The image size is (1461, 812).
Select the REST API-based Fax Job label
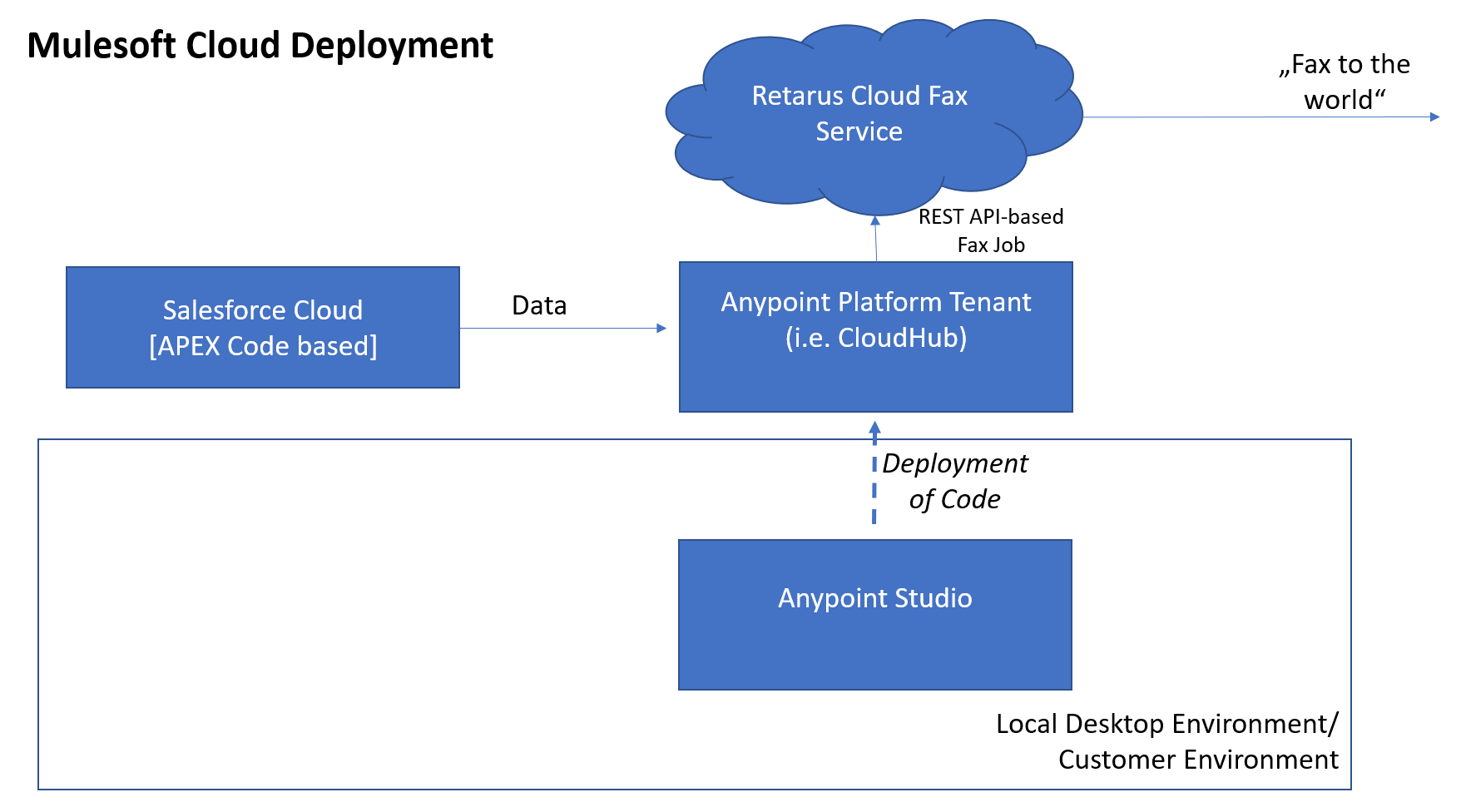click(990, 230)
